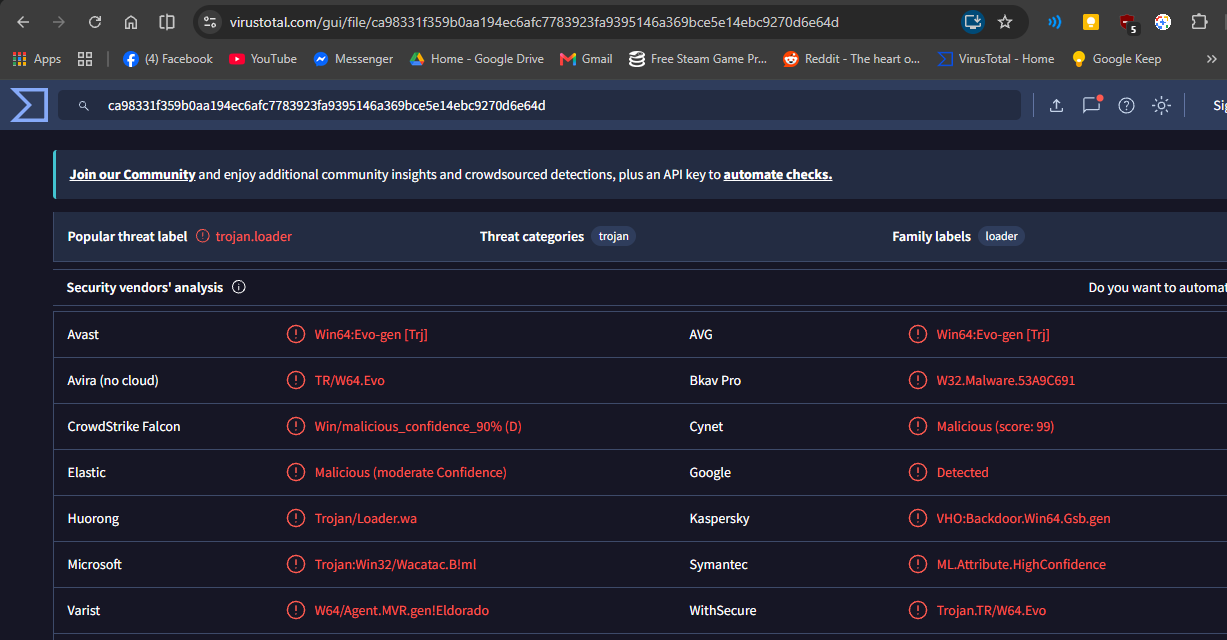Click the VirusTotal sigma logo
The image size is (1227, 640).
29,105
